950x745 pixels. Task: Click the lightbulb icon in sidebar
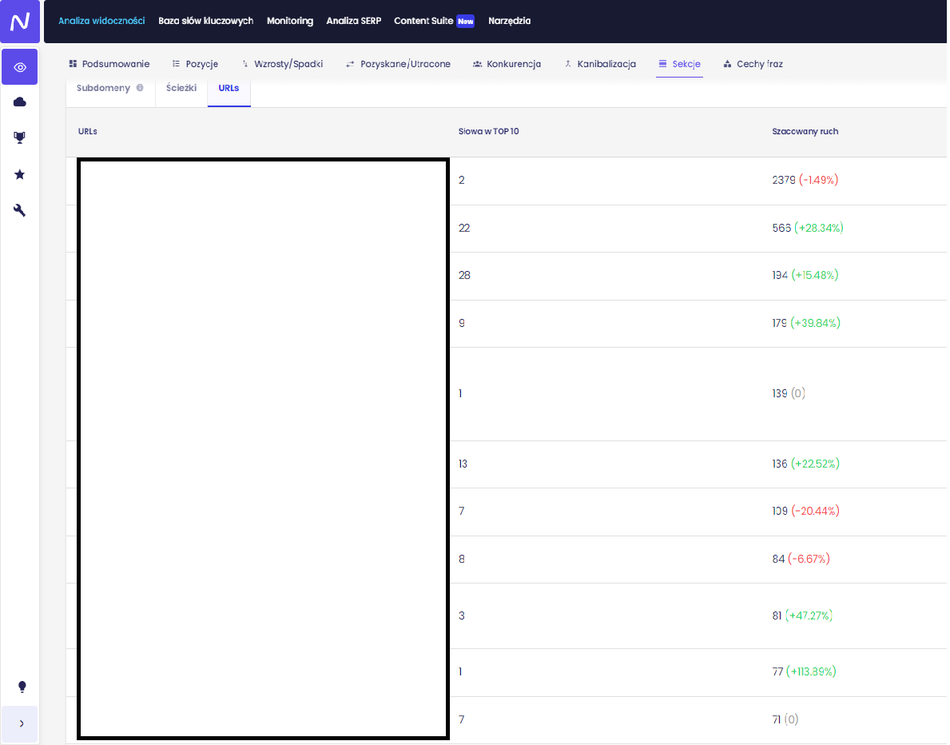click(x=21, y=687)
